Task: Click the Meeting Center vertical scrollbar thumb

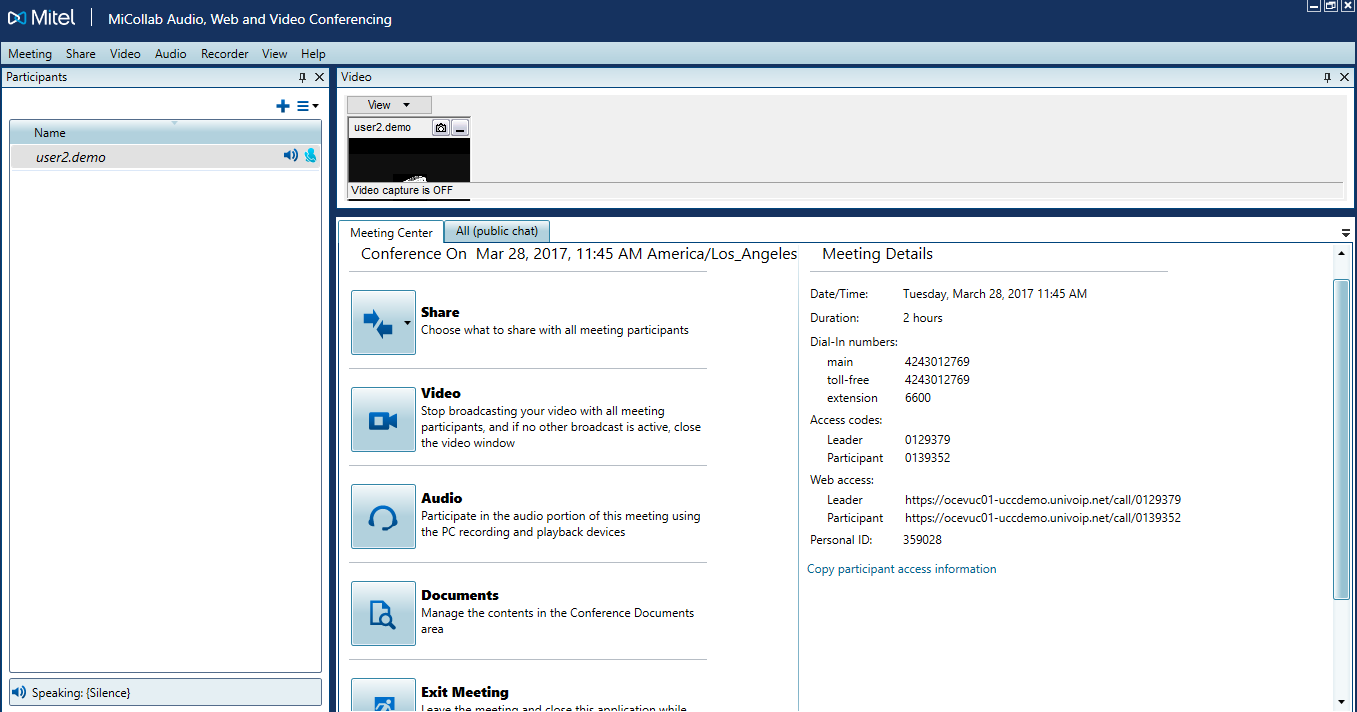Action: tap(1341, 440)
